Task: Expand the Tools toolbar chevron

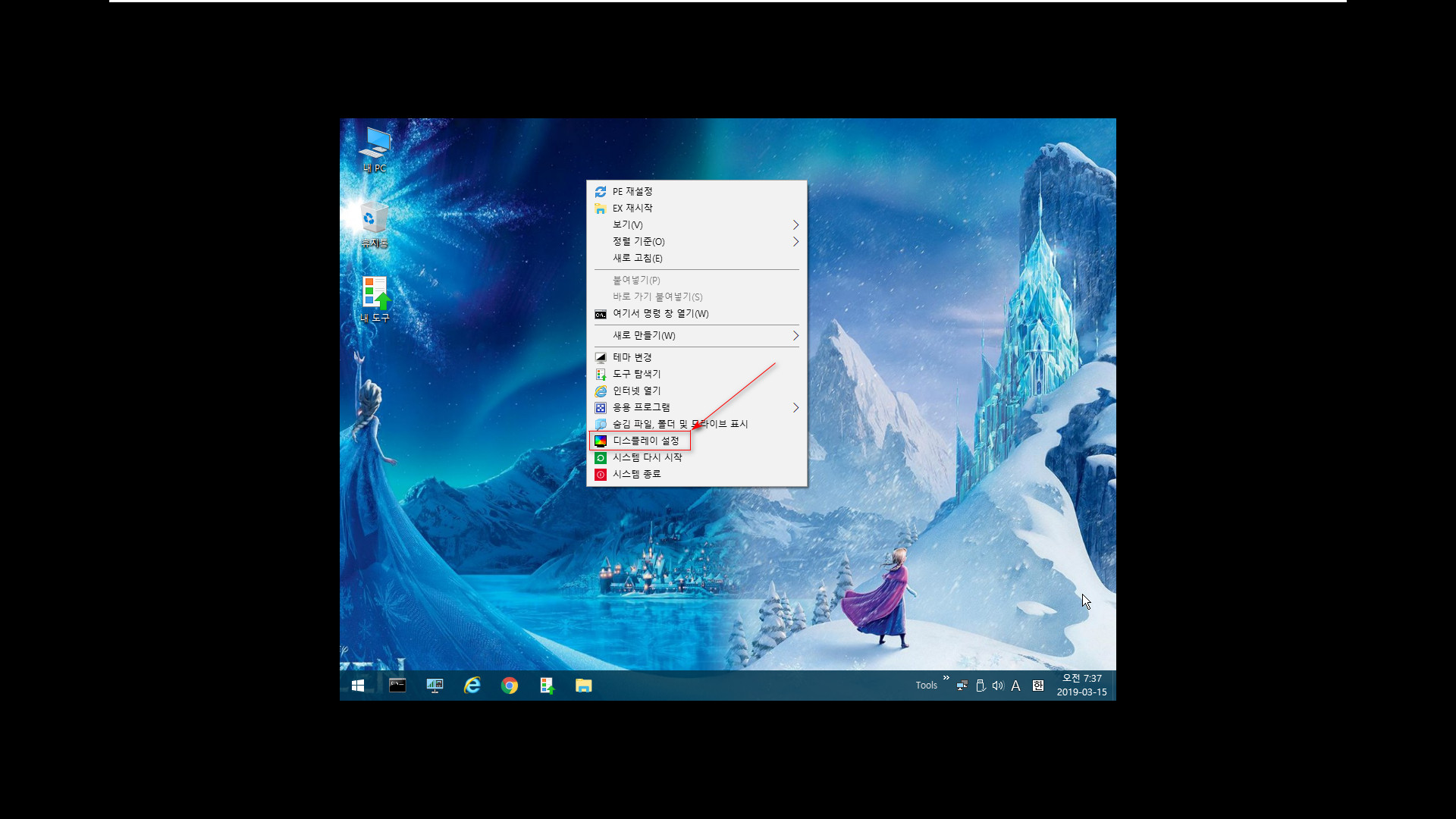Action: coord(946,677)
